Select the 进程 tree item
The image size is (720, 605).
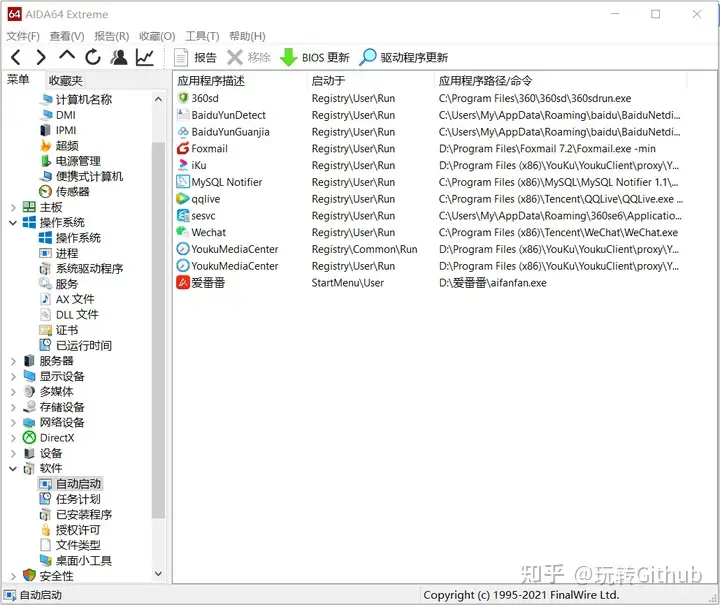point(59,253)
